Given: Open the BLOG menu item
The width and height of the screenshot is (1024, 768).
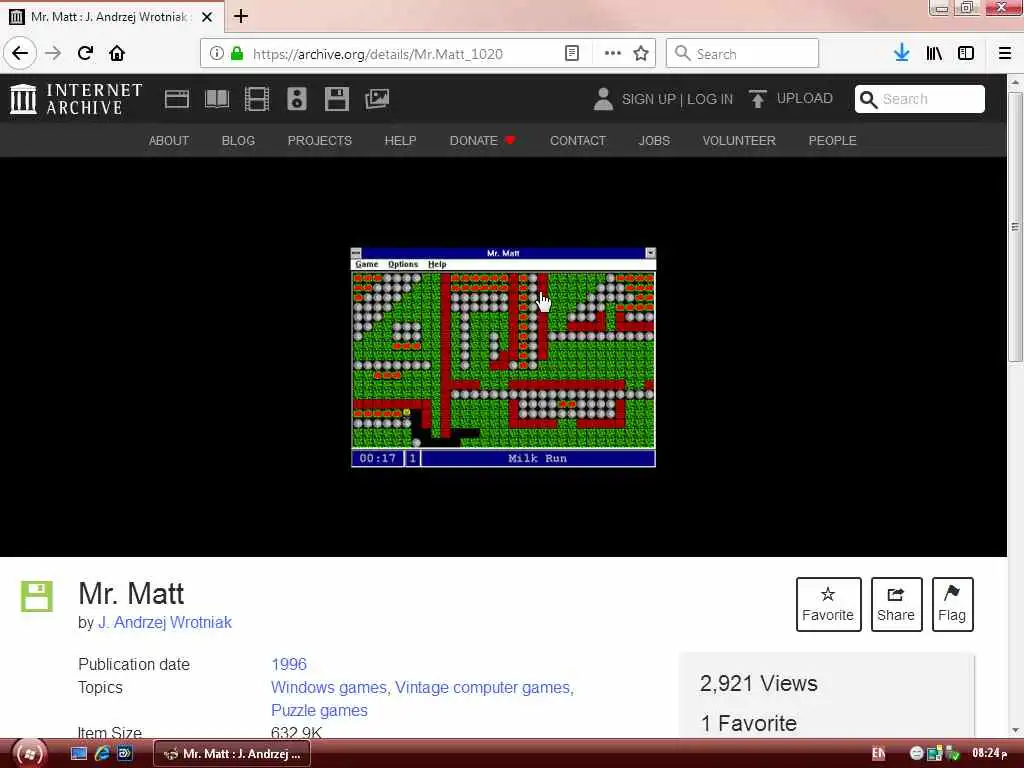Looking at the screenshot, I should 238,140.
